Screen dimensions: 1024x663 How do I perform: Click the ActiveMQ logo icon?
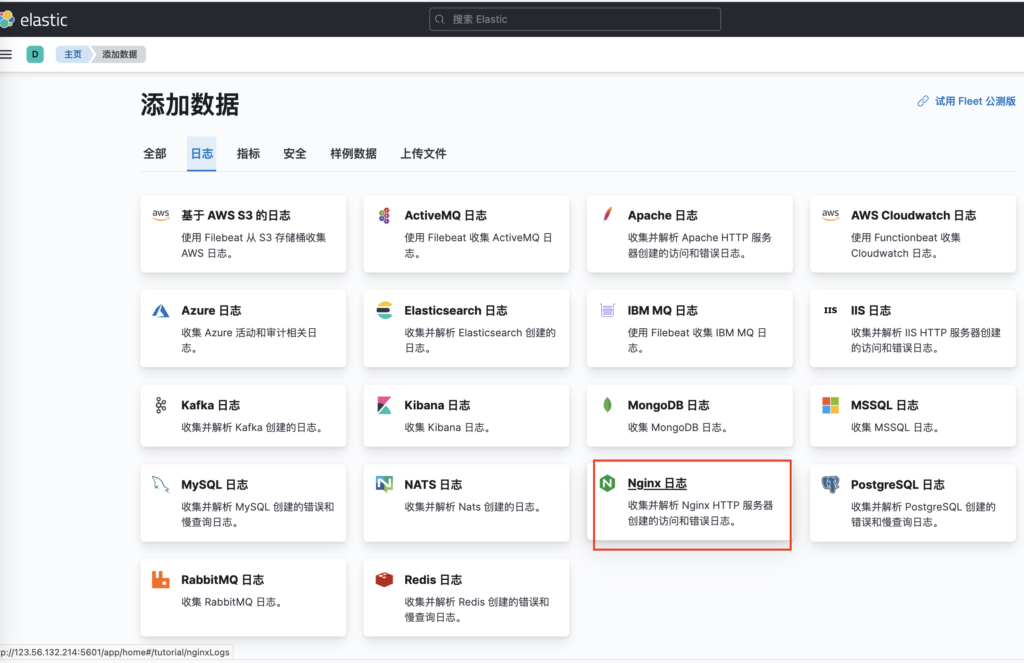click(x=384, y=215)
